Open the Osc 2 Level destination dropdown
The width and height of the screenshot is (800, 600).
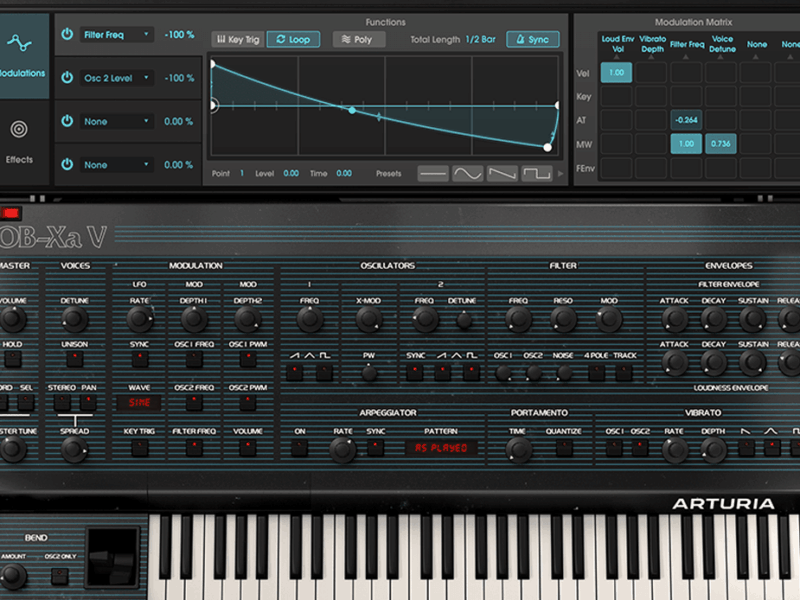pyautogui.click(x=116, y=78)
